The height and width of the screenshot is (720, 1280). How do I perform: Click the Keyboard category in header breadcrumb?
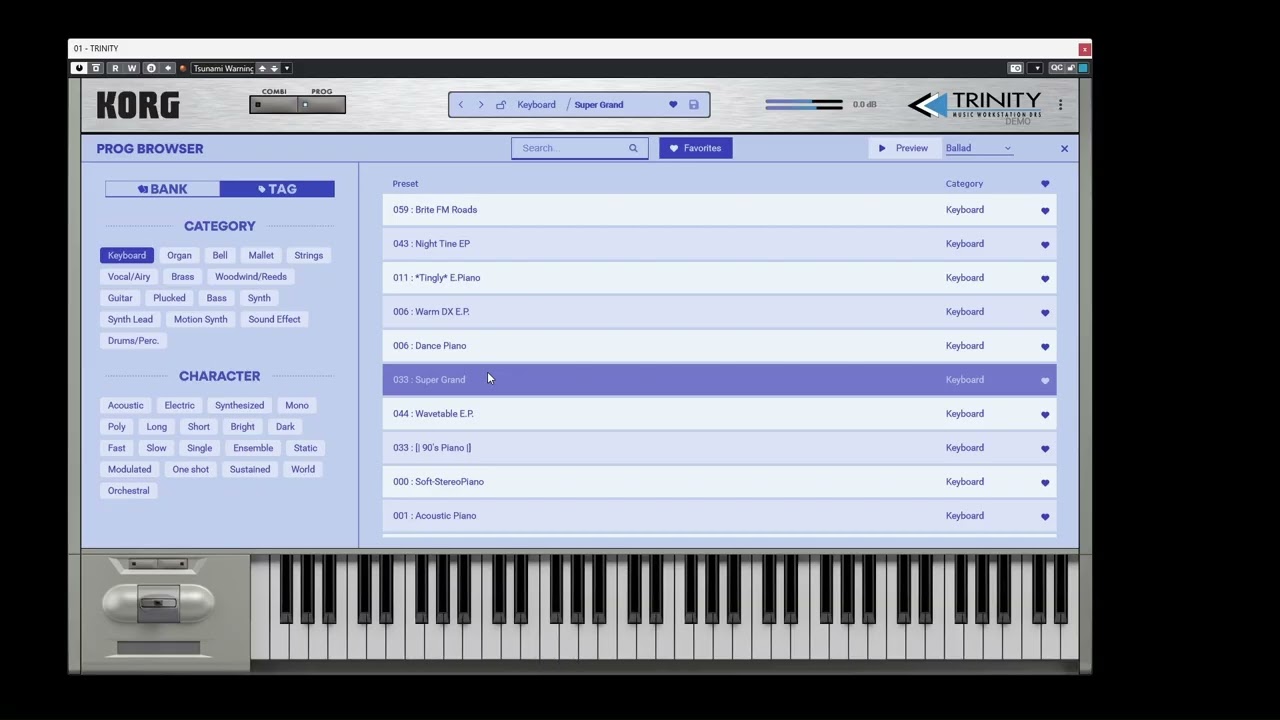pos(536,105)
